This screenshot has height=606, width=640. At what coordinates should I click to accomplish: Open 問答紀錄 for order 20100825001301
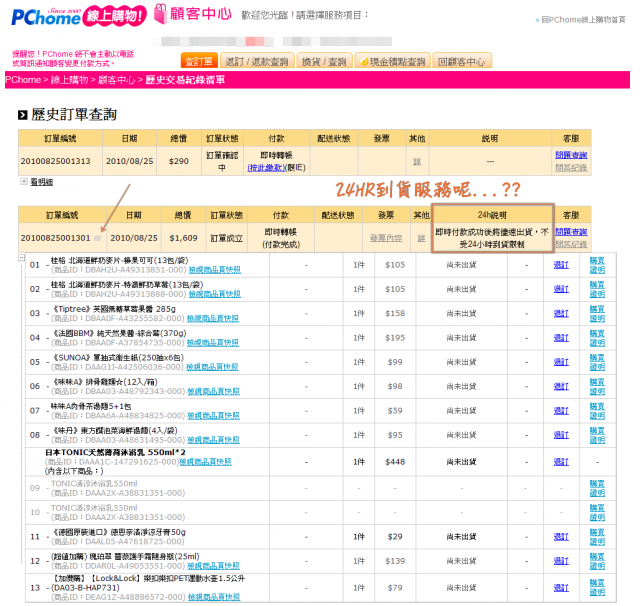click(571, 244)
